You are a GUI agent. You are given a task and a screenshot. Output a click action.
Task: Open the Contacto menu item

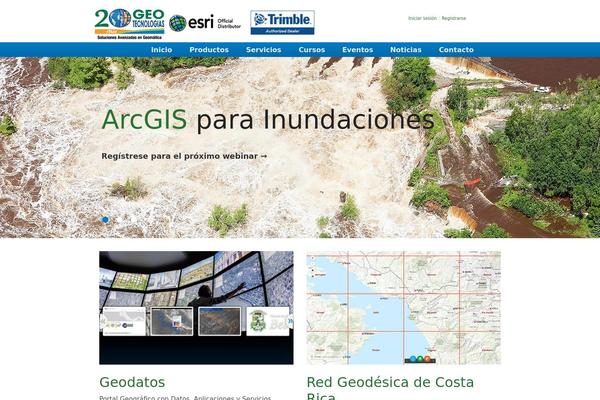[x=456, y=50]
